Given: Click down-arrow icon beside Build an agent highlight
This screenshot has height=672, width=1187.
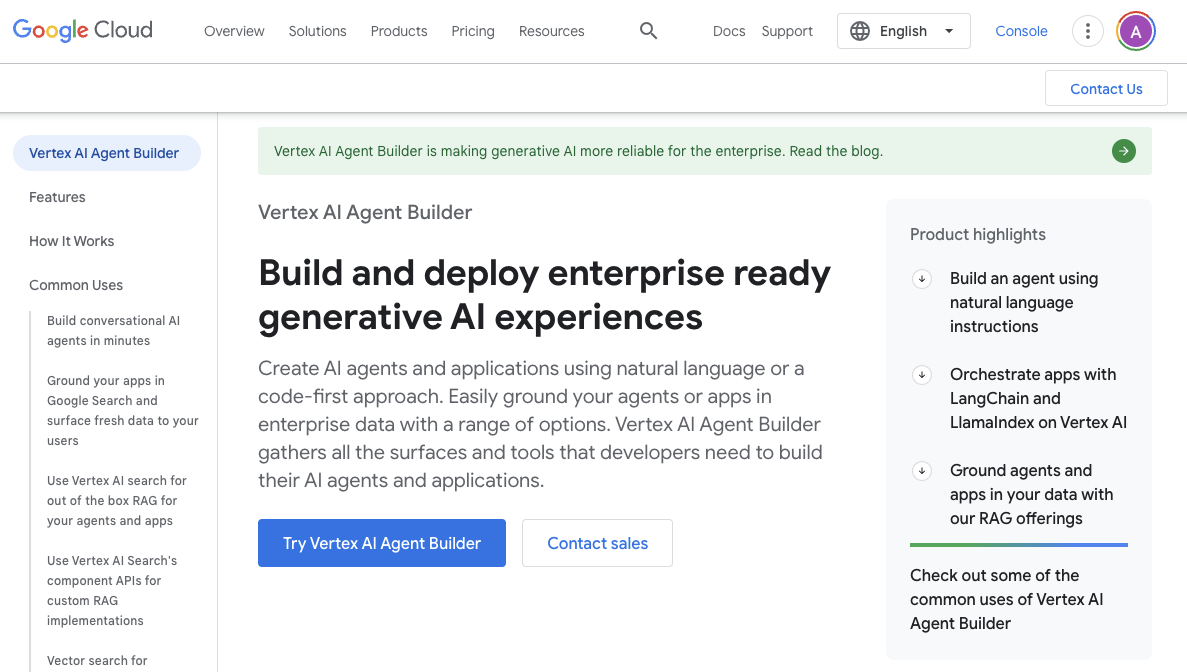Looking at the screenshot, I should click(922, 279).
